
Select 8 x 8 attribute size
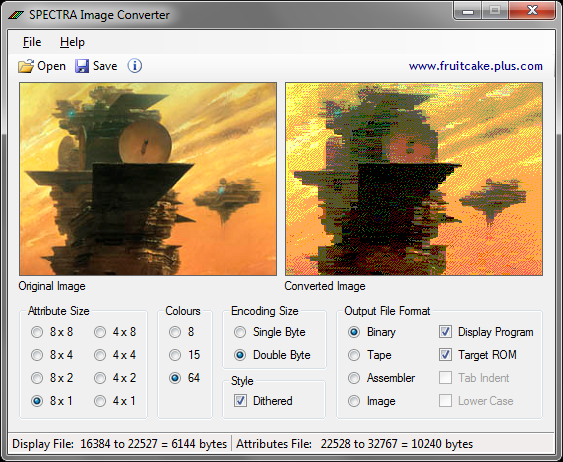pyautogui.click(x=37, y=332)
